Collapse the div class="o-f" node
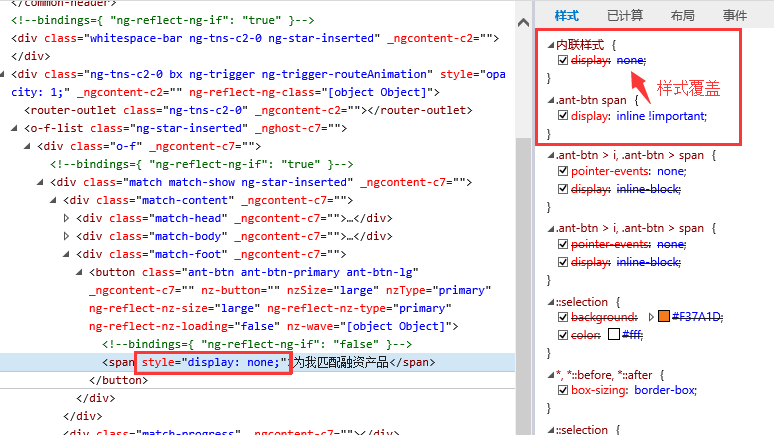Viewport: 774px width, 435px height. coord(27,146)
